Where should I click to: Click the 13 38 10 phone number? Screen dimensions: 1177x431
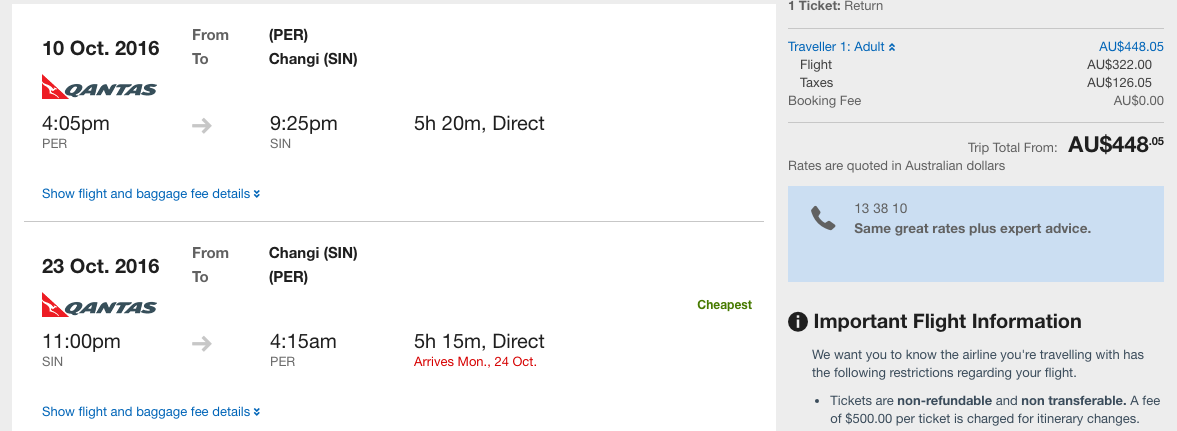pyautogui.click(x=880, y=209)
